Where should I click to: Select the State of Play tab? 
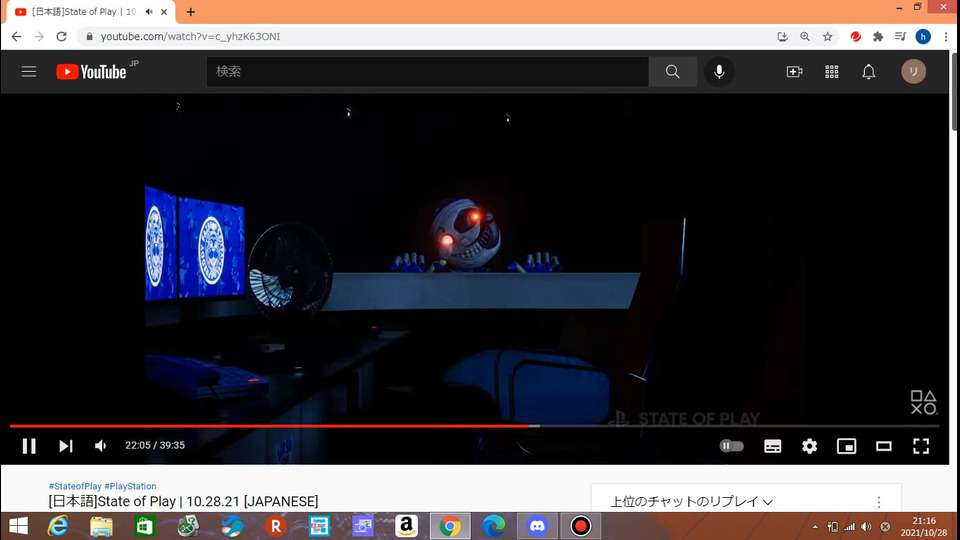(84, 12)
